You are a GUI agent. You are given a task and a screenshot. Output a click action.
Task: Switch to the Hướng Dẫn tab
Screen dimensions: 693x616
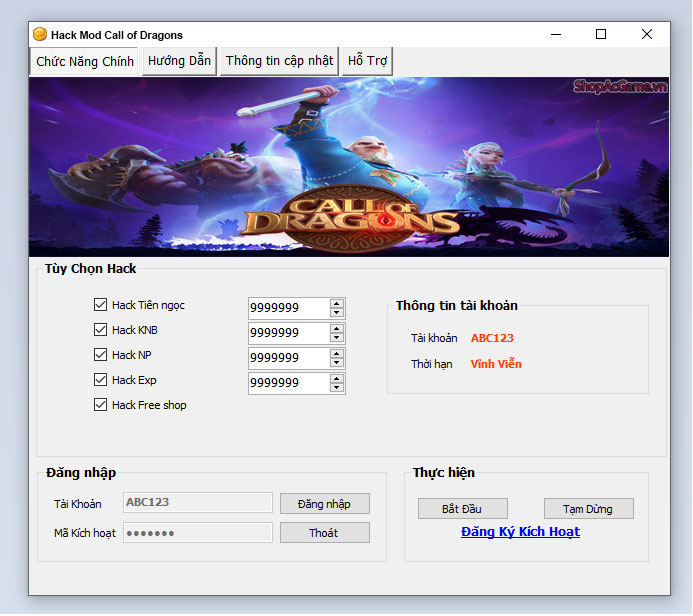click(x=179, y=61)
